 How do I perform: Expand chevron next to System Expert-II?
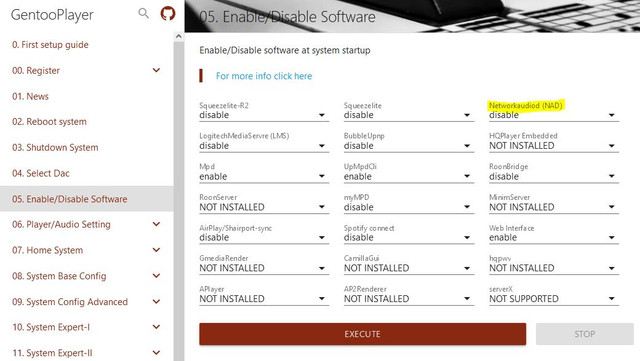click(x=156, y=353)
